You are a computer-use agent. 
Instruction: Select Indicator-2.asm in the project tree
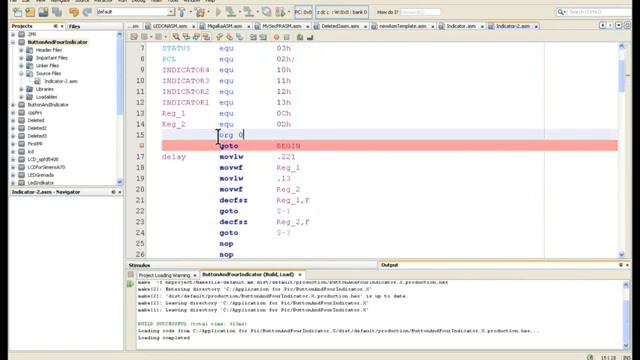coord(60,81)
